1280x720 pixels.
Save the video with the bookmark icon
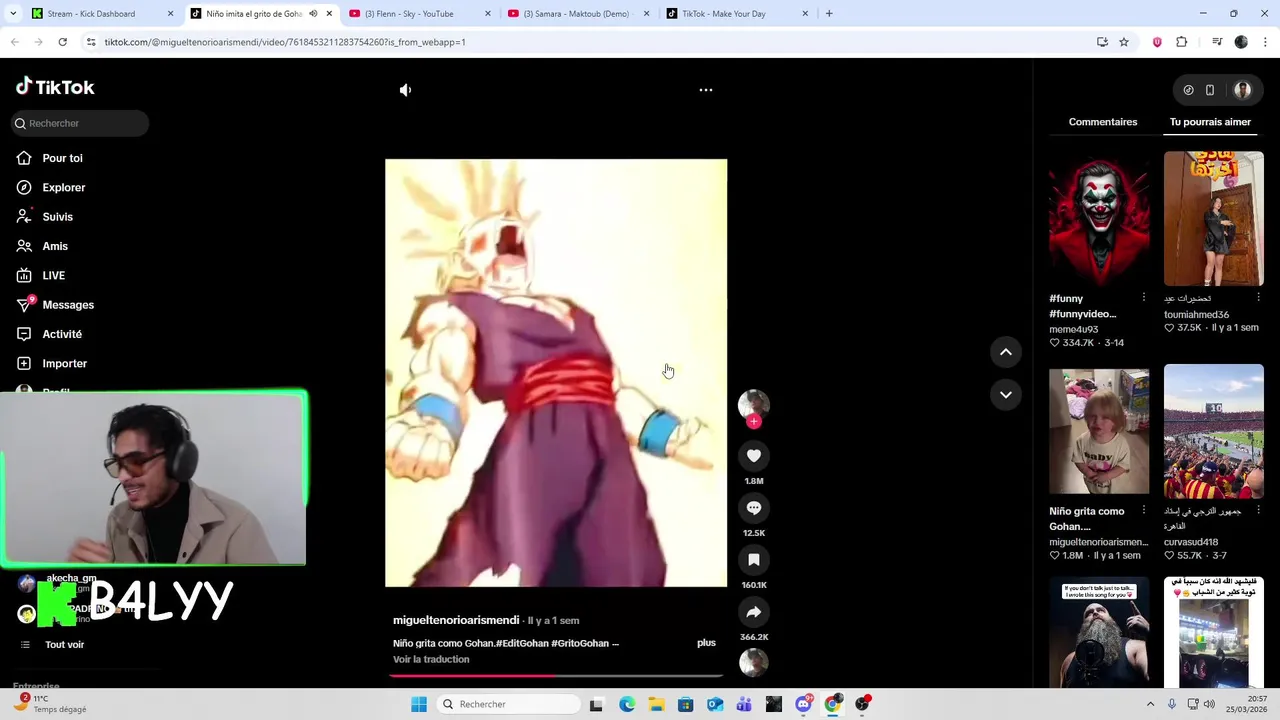(754, 560)
